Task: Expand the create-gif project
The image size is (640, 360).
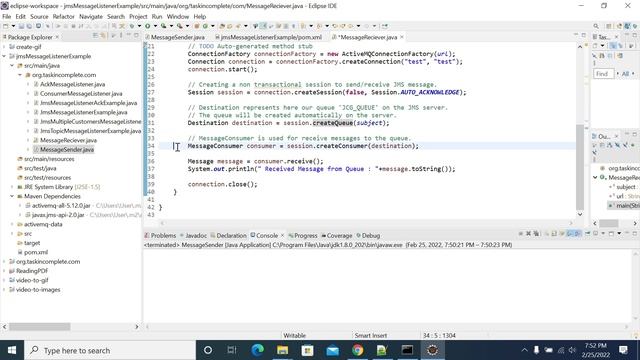Action: pyautogui.click(x=4, y=47)
